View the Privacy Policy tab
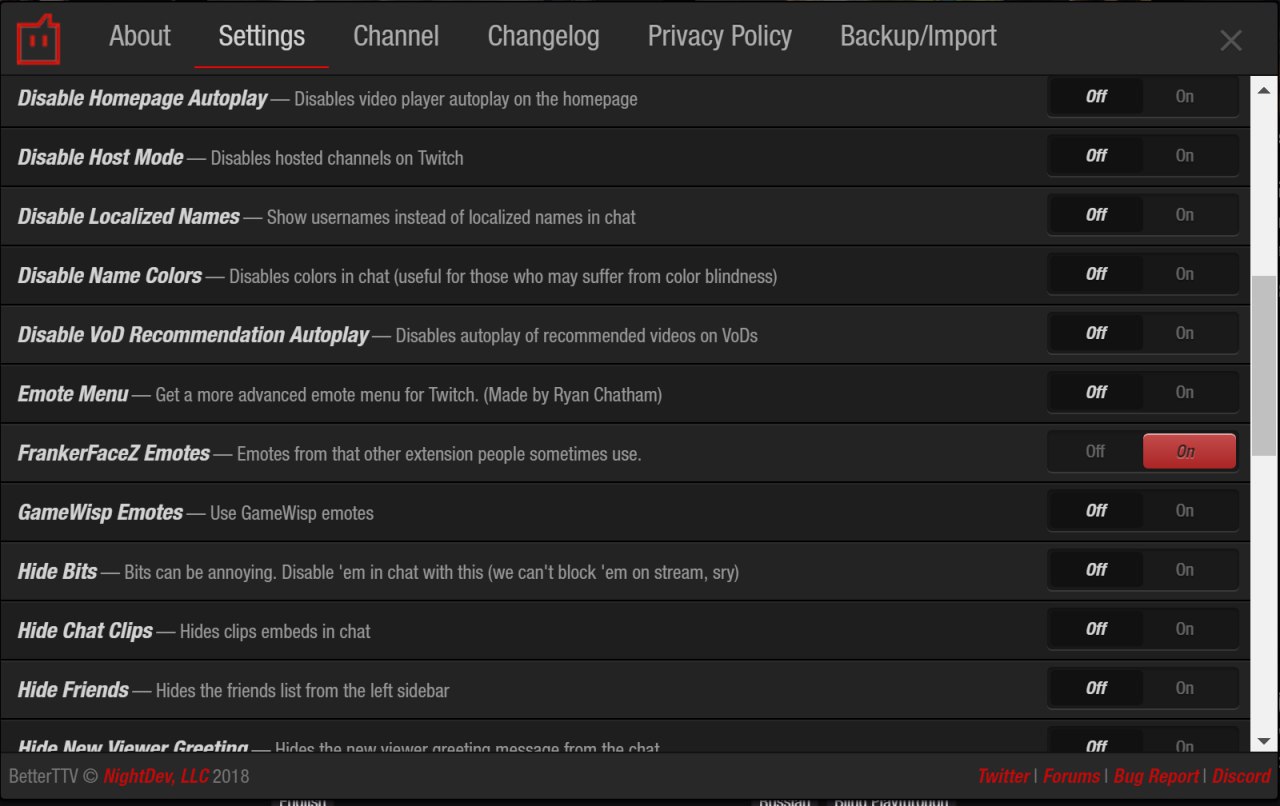 pos(720,37)
